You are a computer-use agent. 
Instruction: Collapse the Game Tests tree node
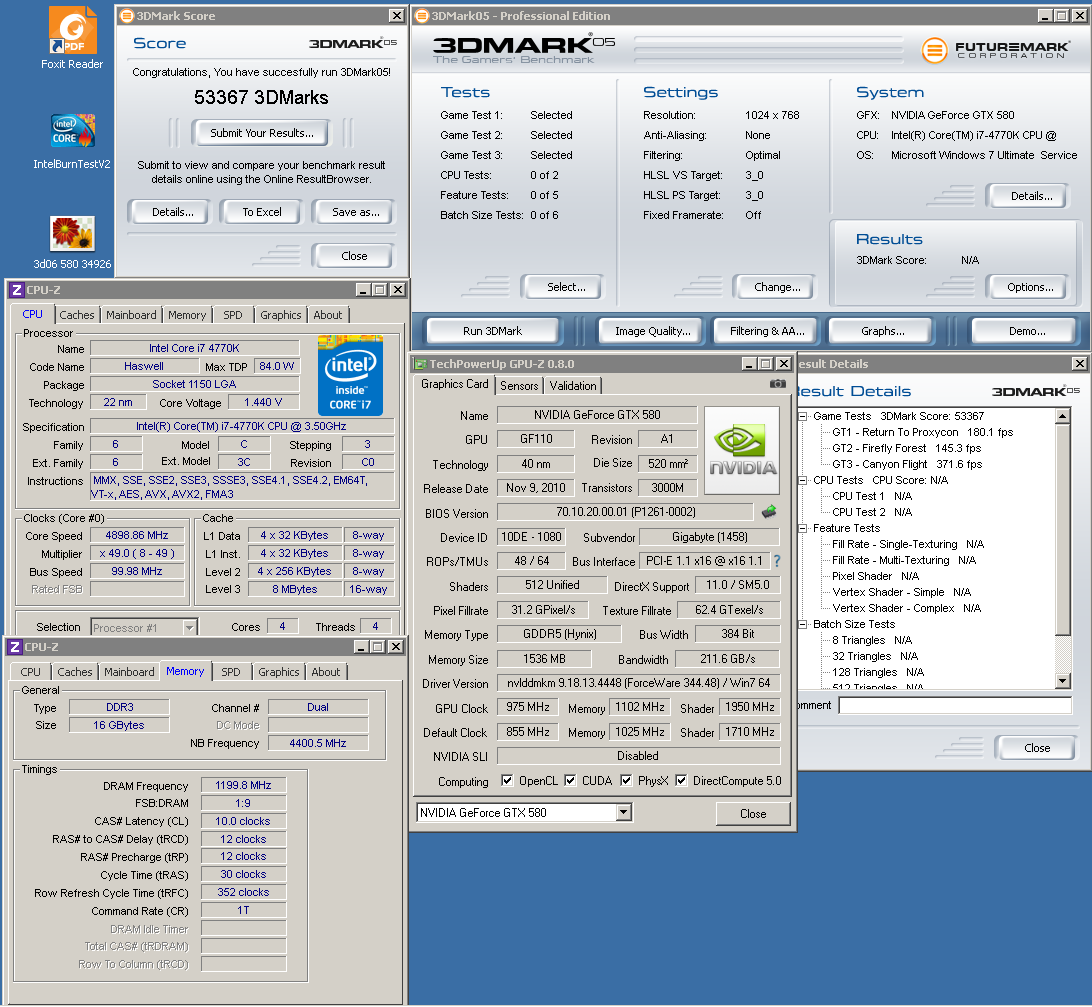pyautogui.click(x=802, y=416)
